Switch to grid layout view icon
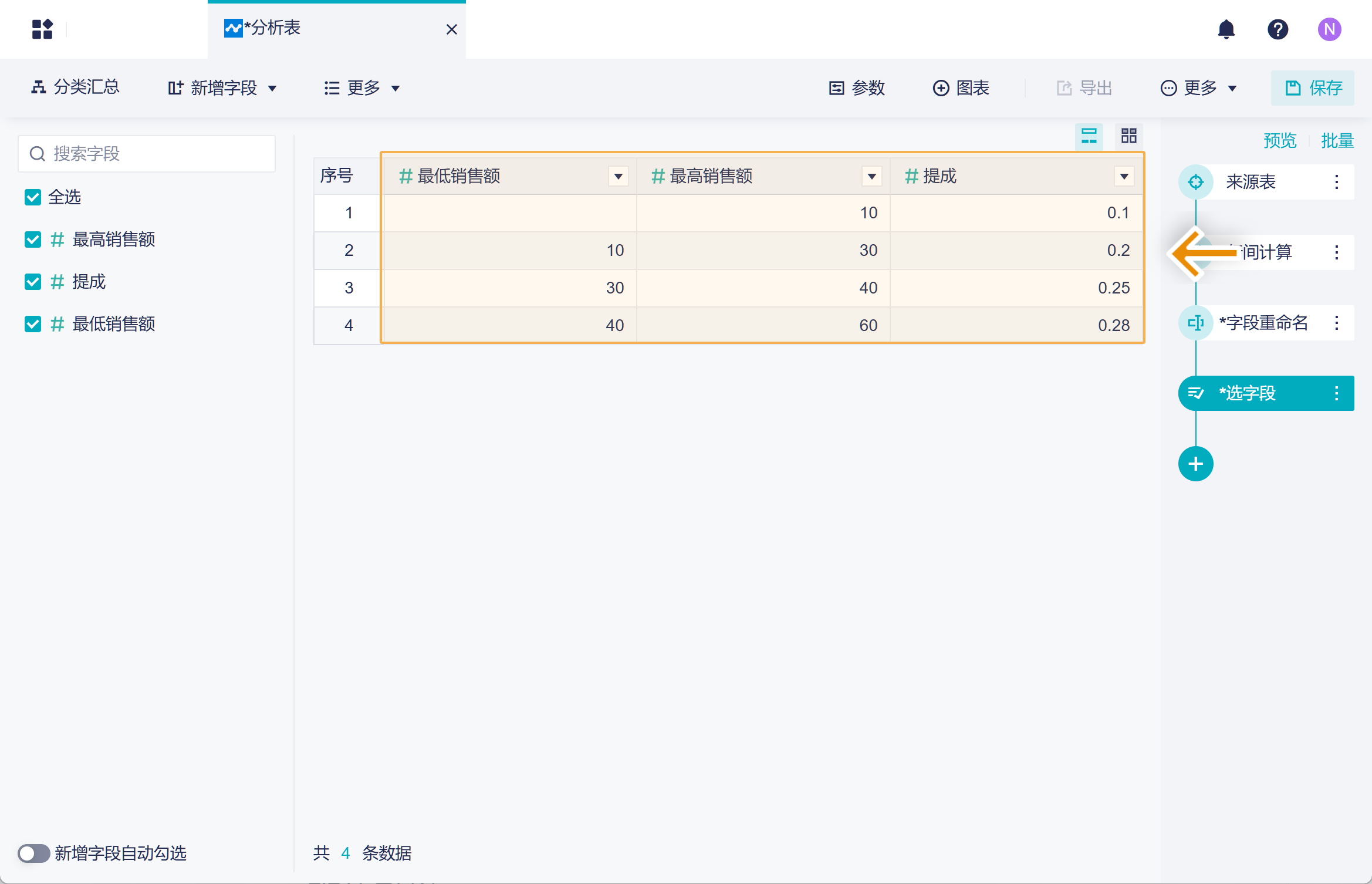The height and width of the screenshot is (884, 1372). [1128, 136]
